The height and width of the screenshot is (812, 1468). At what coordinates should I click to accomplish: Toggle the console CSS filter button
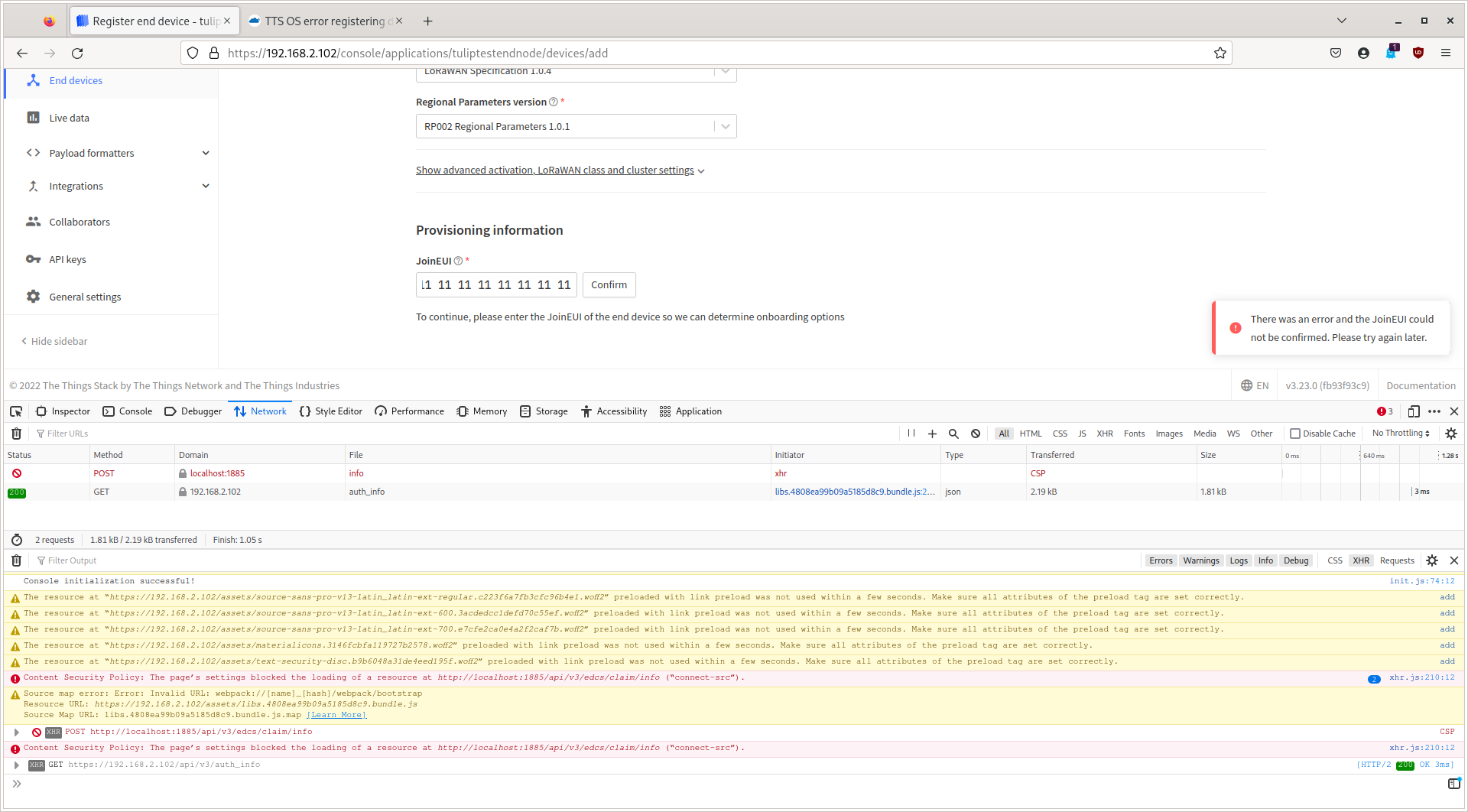1335,560
